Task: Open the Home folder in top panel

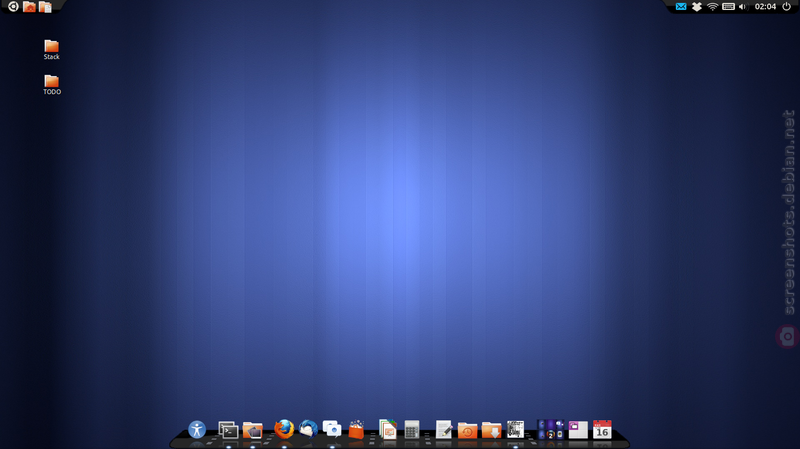Action: point(30,7)
